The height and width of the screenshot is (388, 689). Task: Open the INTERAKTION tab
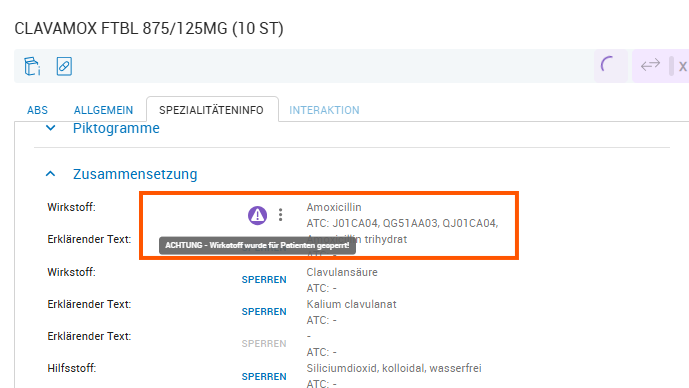(x=324, y=110)
